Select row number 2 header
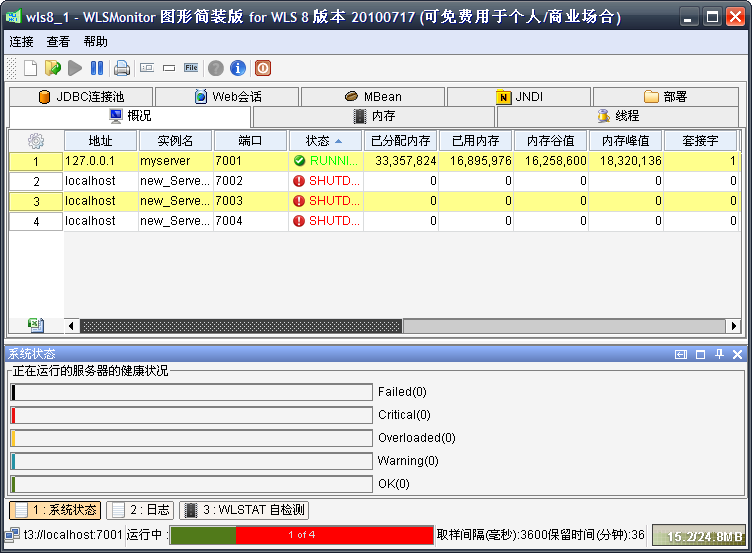 click(36, 181)
